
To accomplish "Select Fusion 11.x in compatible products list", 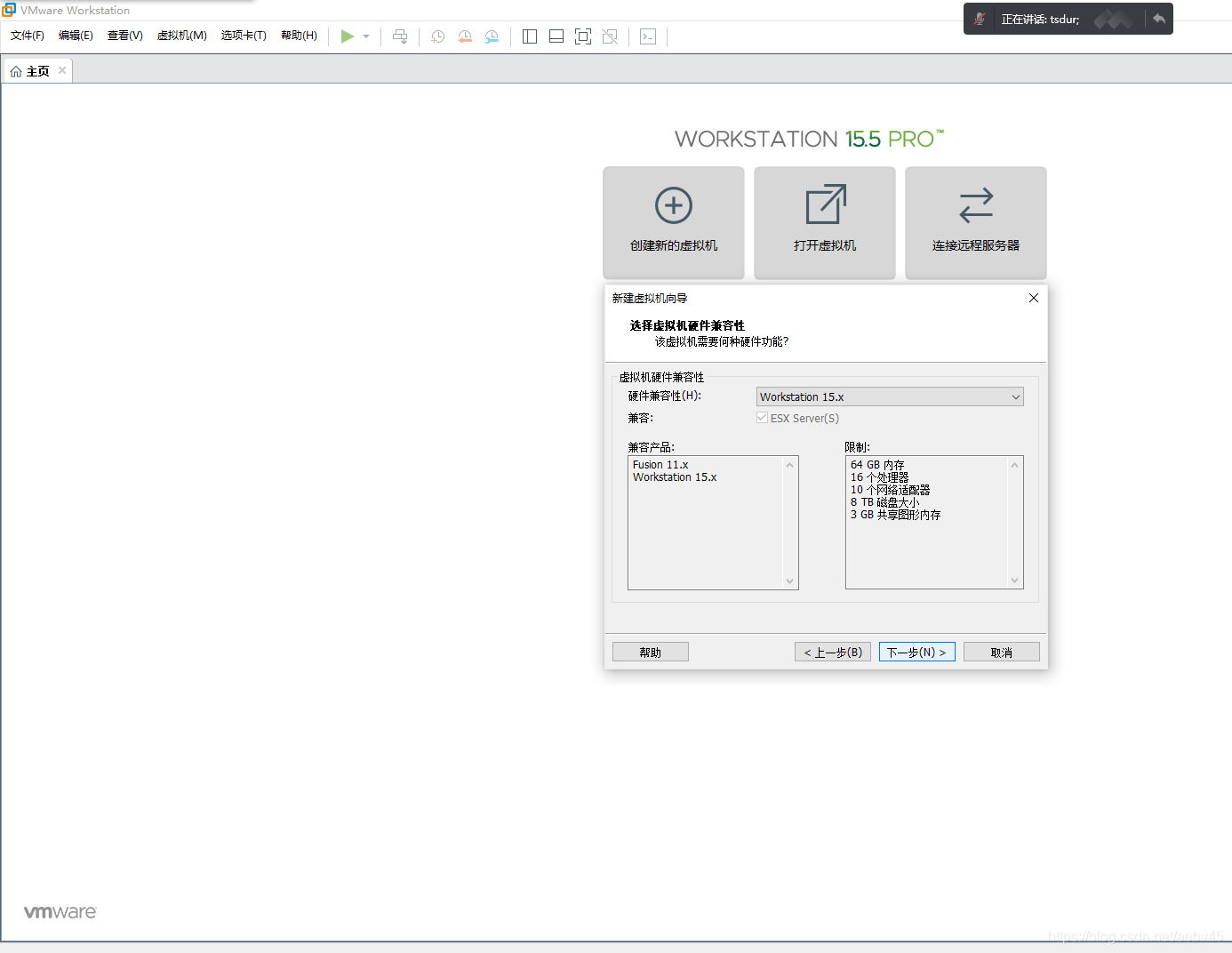I will 660,465.
